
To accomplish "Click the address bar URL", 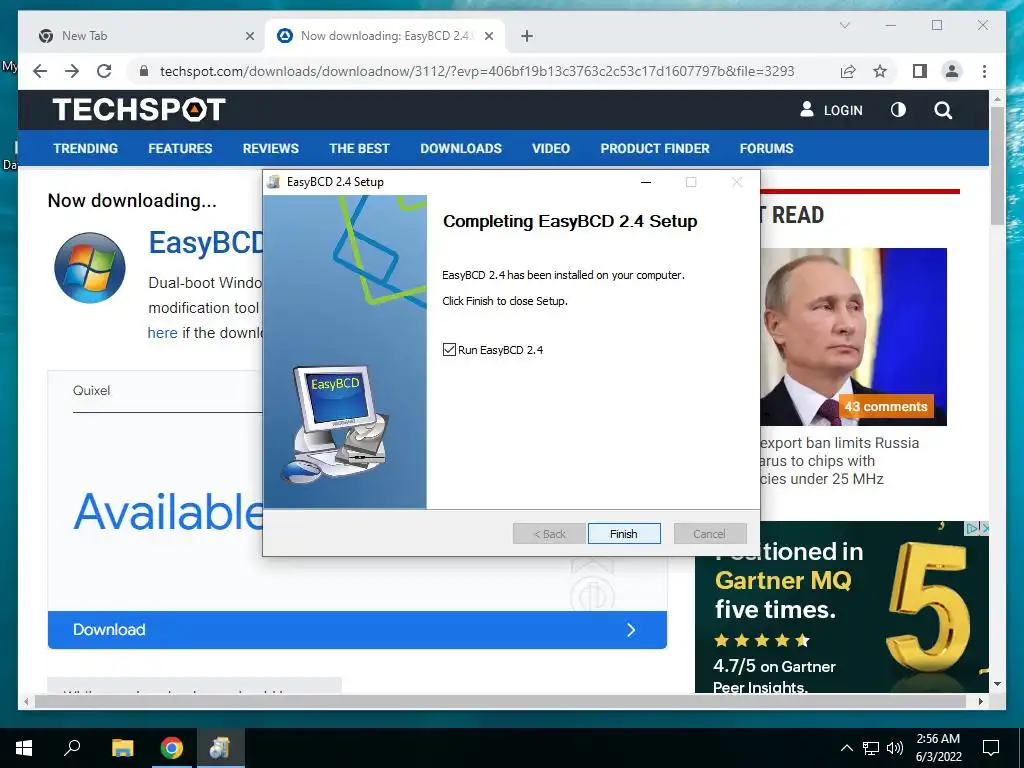I will [x=477, y=71].
